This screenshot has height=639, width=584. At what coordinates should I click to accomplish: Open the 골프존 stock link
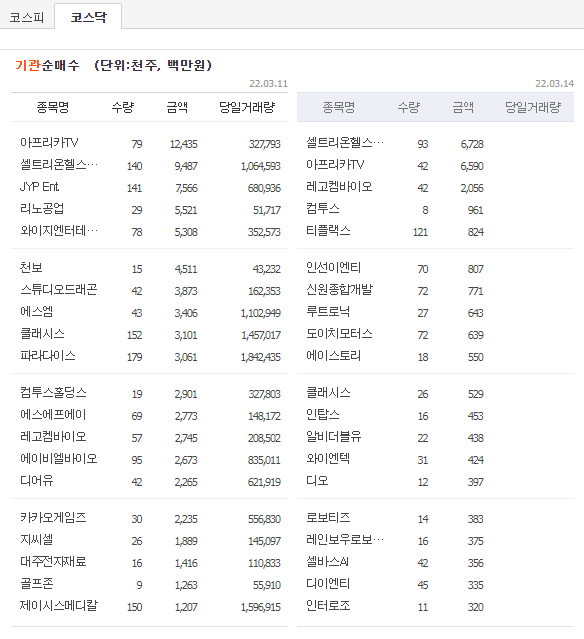click(x=37, y=584)
